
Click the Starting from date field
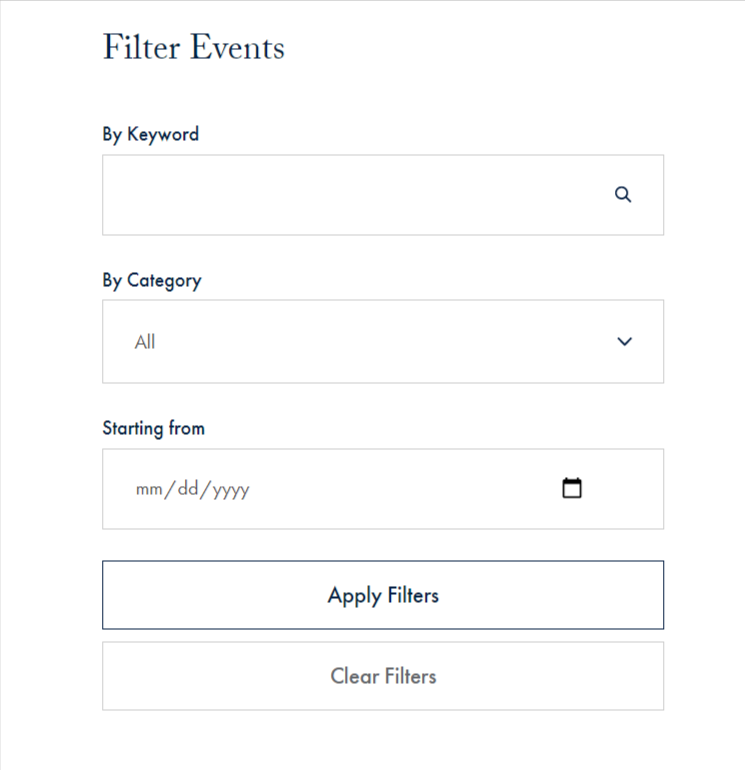[x=383, y=489]
